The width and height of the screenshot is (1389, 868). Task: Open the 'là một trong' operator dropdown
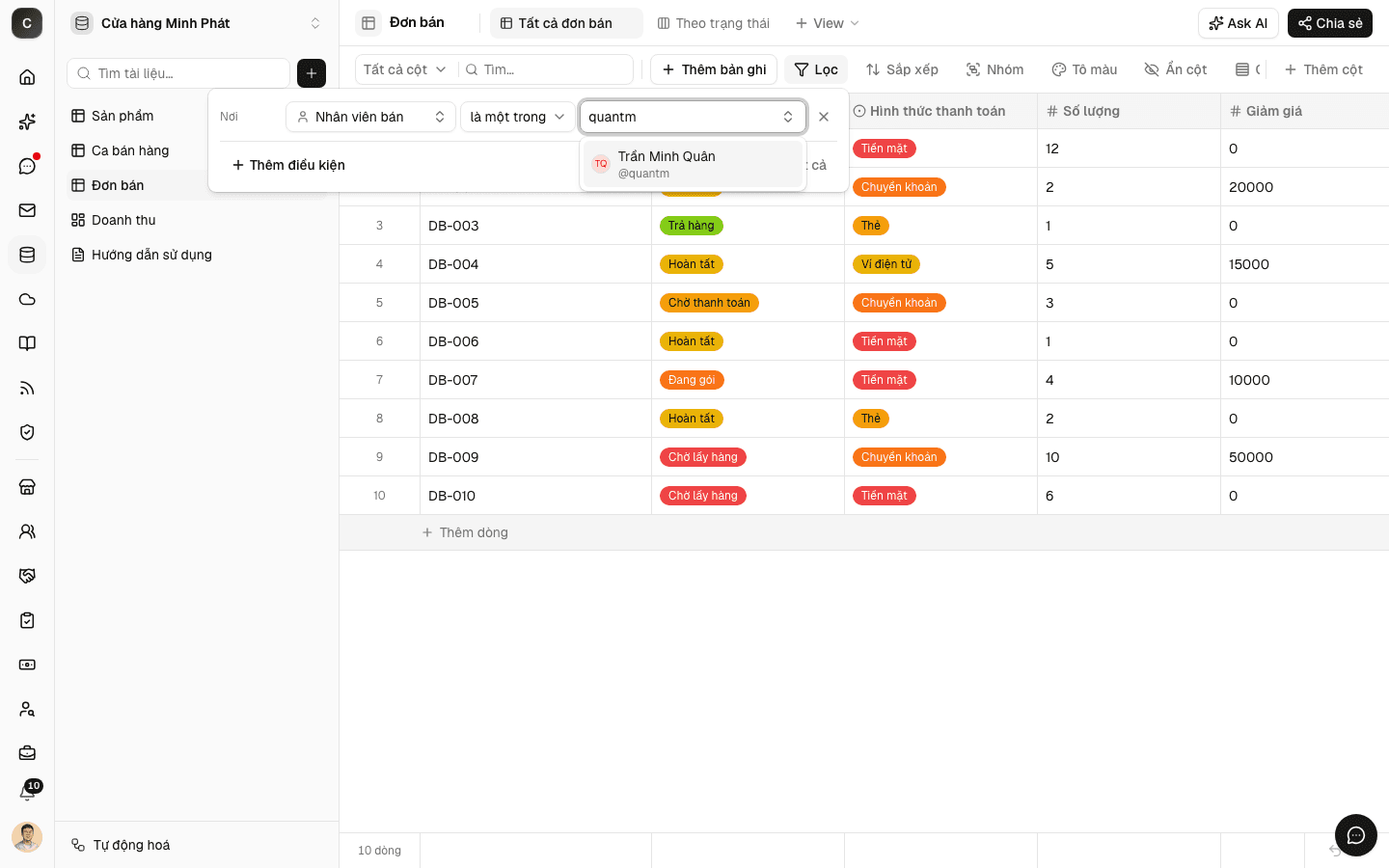click(517, 117)
